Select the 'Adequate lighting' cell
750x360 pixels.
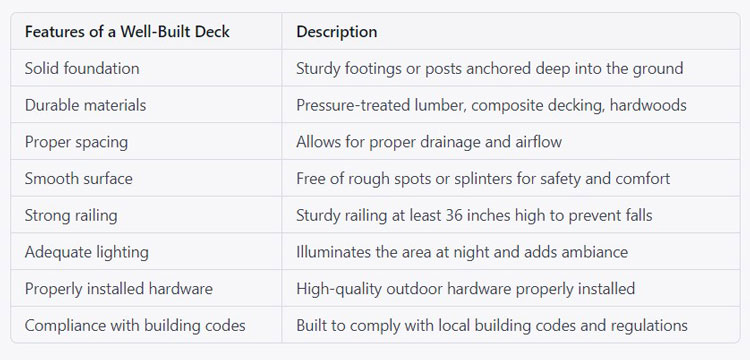(x=87, y=252)
